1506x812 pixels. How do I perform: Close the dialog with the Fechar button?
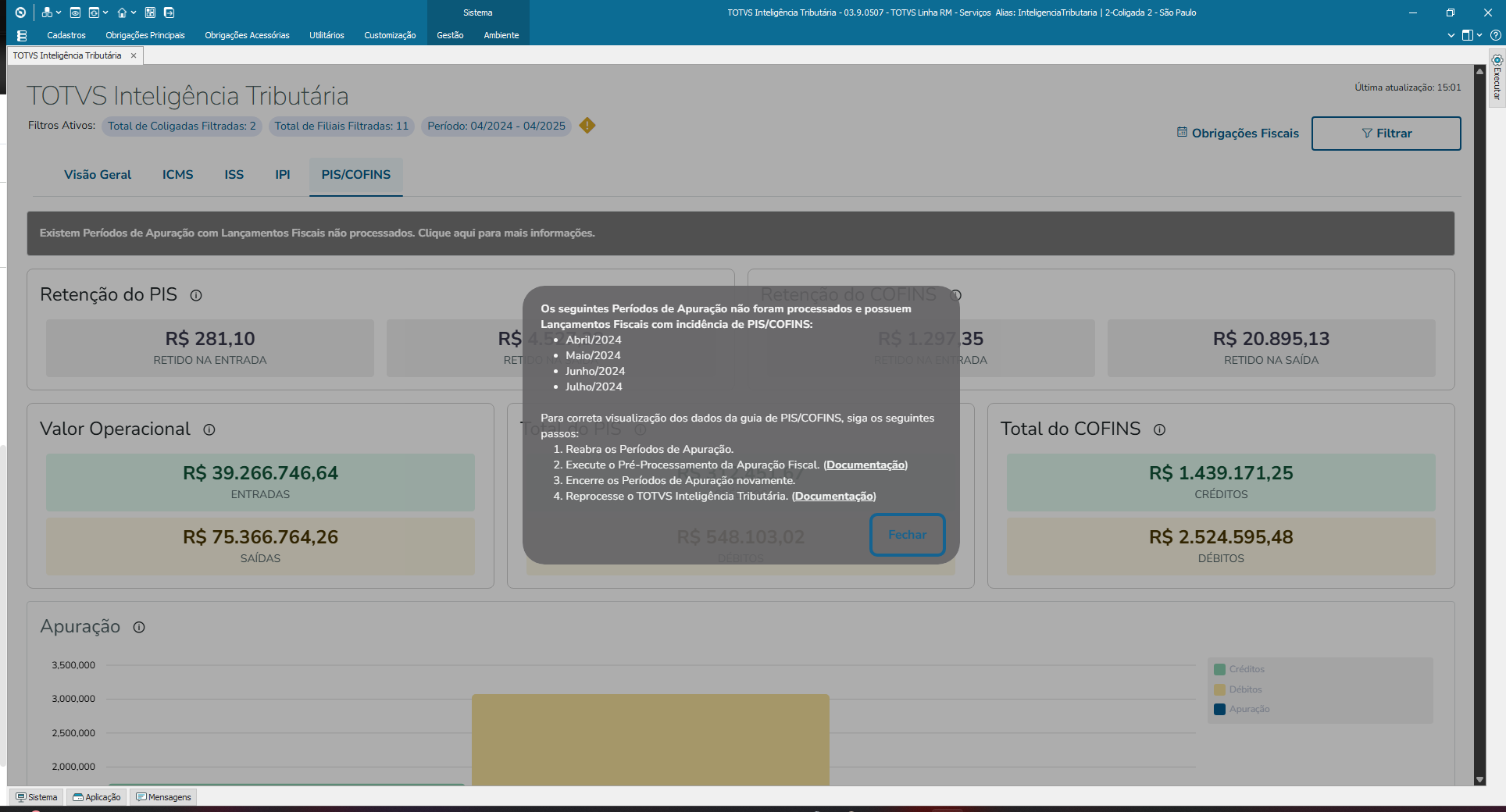(x=908, y=535)
